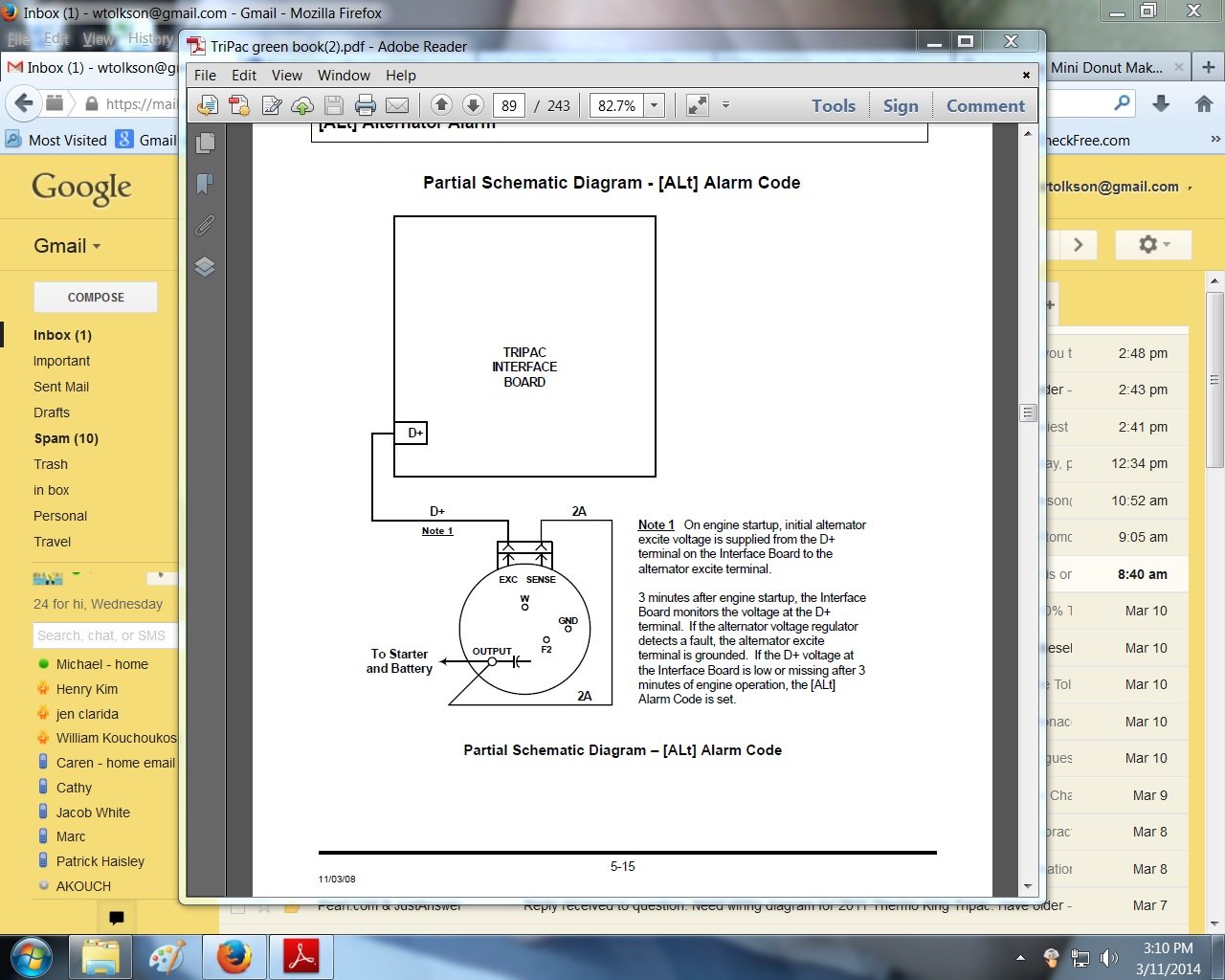Show attachments paperclip panel icon
This screenshot has height=980, width=1225.
(x=205, y=225)
